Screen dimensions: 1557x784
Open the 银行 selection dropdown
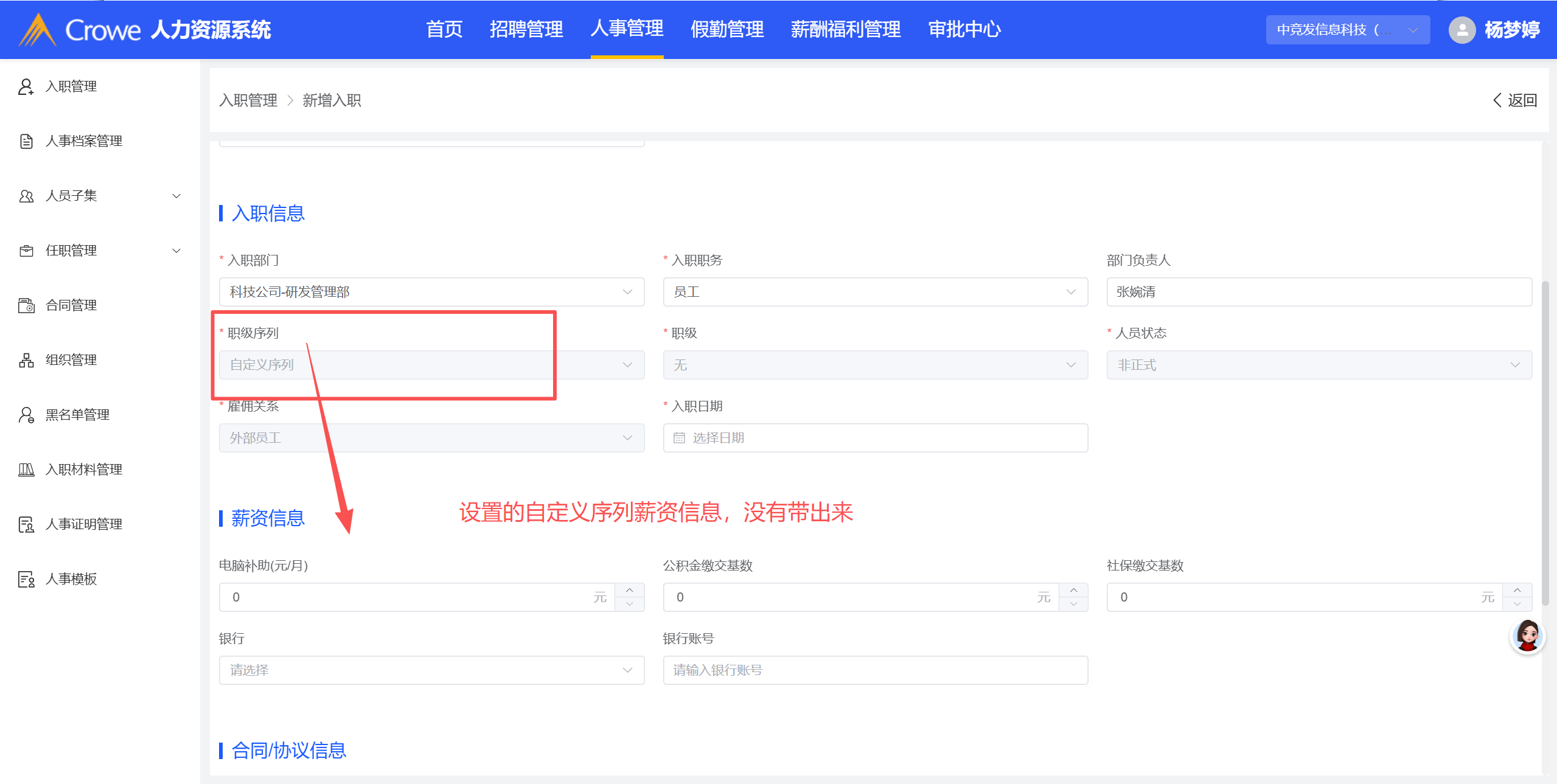point(431,670)
